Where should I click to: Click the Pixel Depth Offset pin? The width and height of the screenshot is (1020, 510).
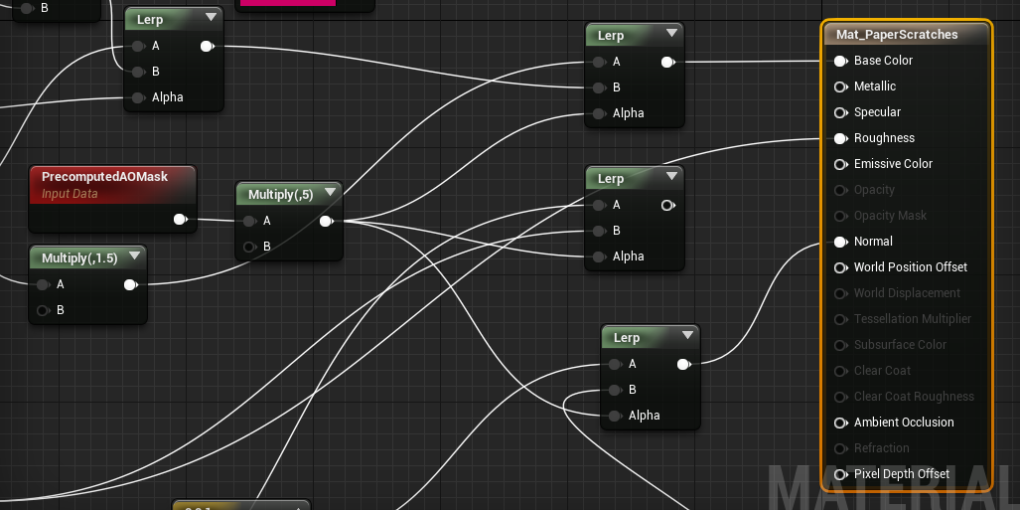click(x=840, y=474)
